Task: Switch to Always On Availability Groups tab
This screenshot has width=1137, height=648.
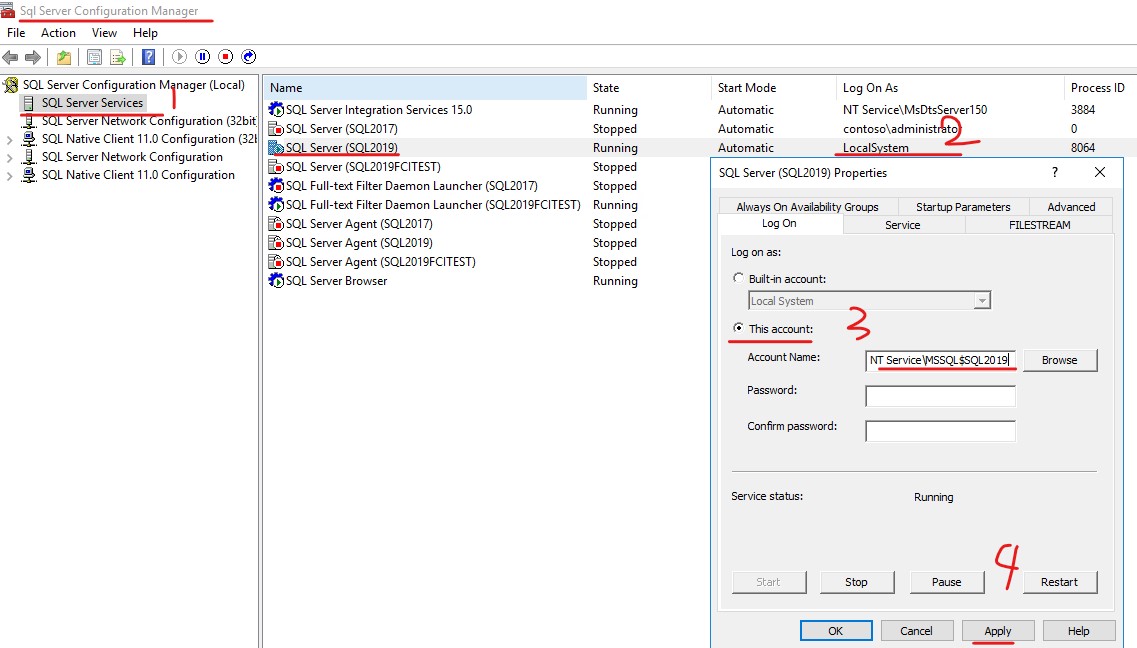Action: (x=807, y=207)
